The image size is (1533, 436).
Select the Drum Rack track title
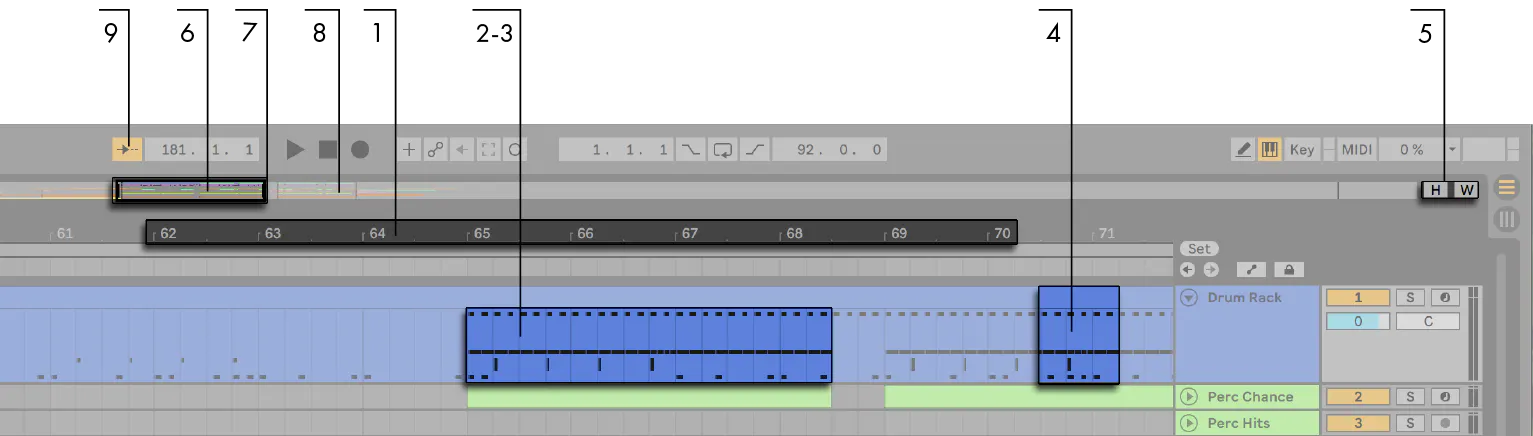coord(1244,297)
